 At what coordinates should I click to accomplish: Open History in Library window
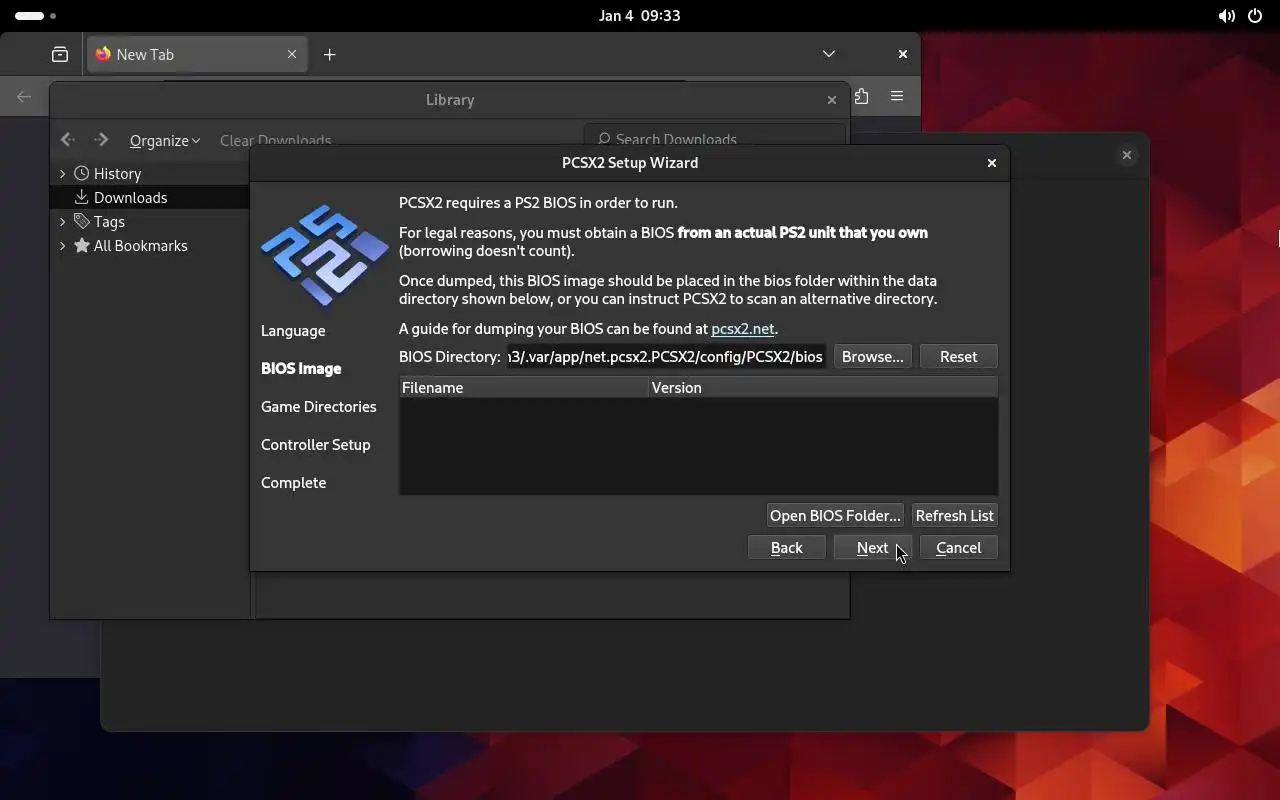117,173
